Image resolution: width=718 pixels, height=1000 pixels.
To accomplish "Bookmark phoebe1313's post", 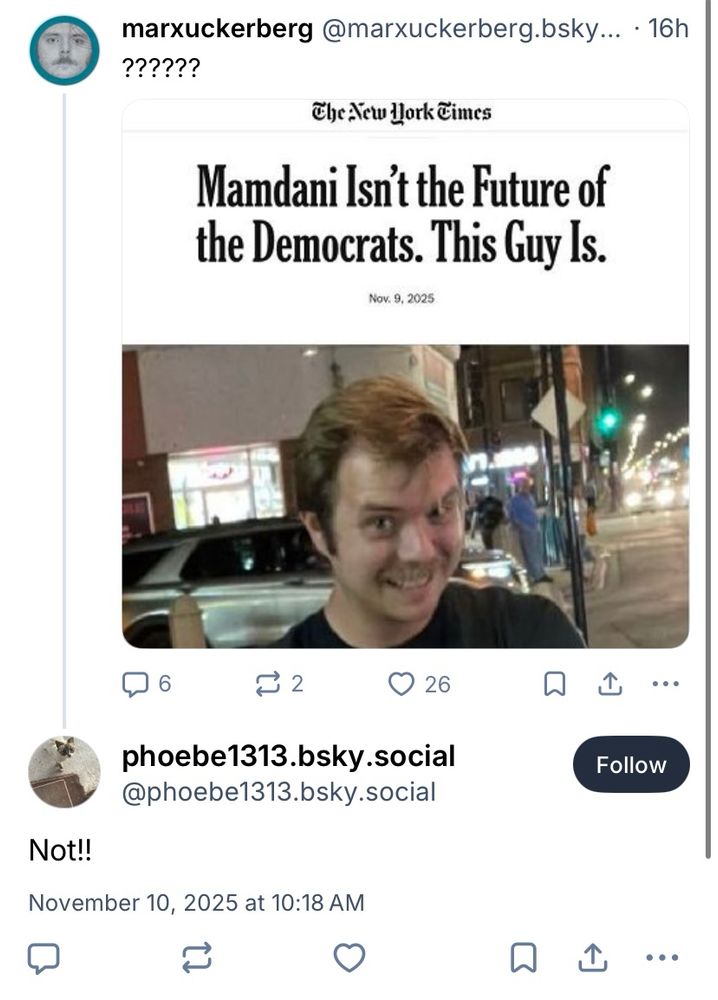I will (x=522, y=959).
